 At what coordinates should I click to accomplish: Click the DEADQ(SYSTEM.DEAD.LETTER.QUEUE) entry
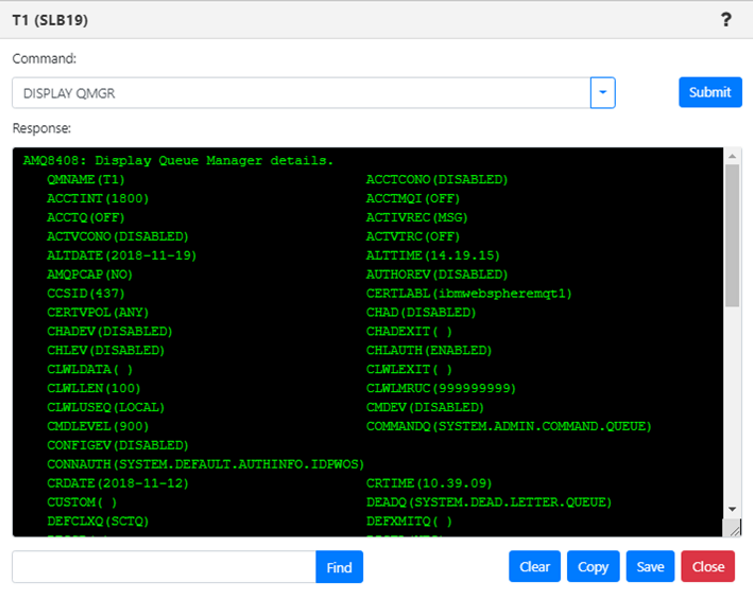pos(489,502)
